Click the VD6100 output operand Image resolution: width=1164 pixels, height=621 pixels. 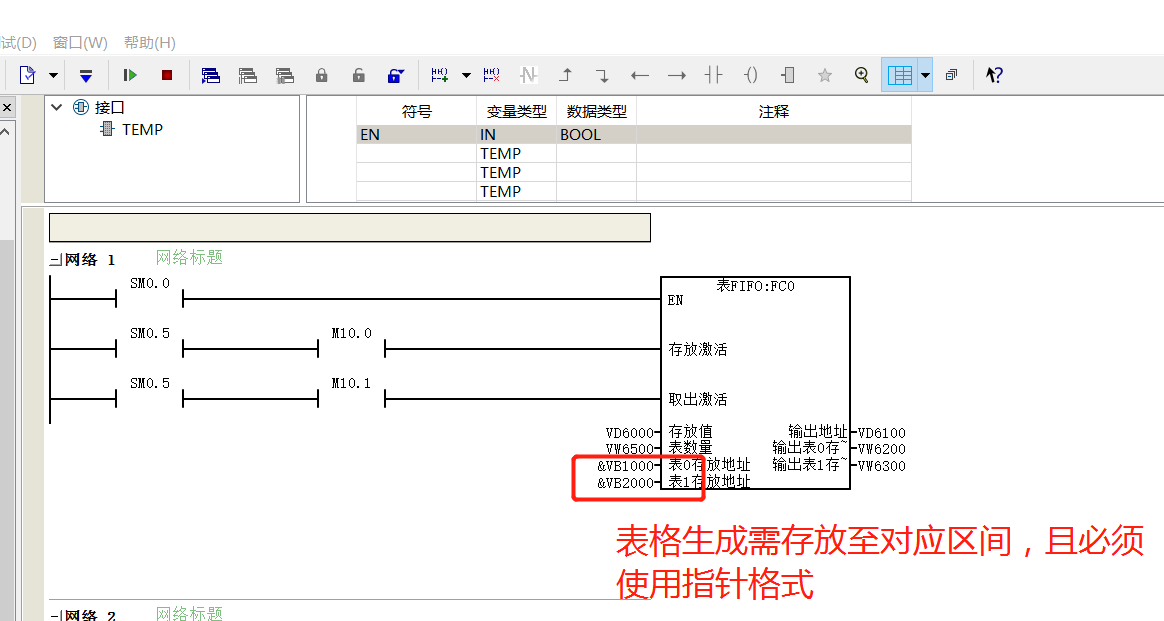[881, 433]
